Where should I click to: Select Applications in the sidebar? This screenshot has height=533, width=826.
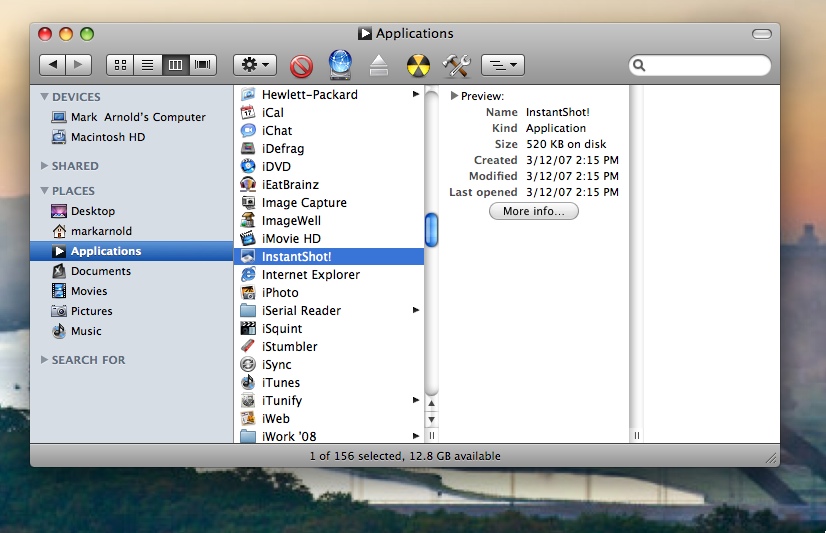131,251
